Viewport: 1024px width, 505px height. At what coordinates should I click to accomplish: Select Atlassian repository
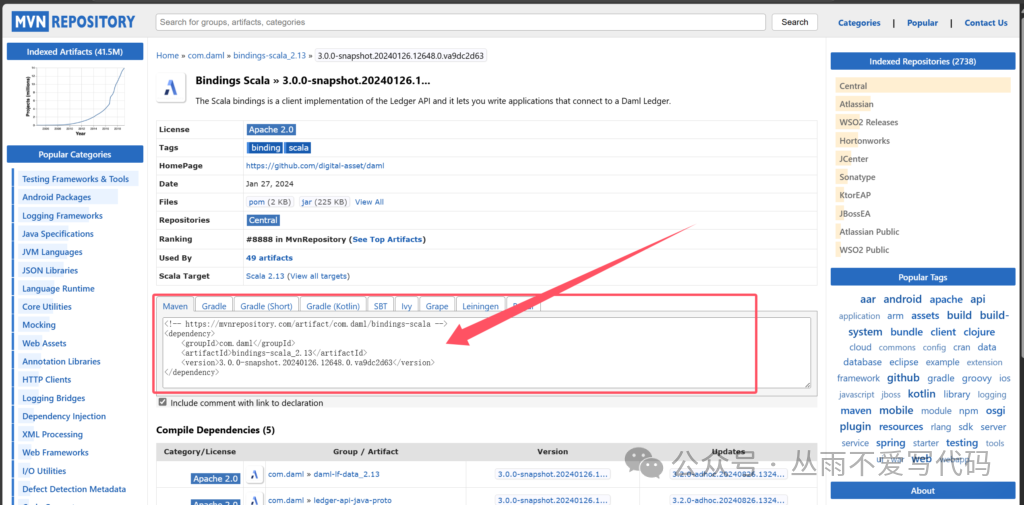(856, 104)
